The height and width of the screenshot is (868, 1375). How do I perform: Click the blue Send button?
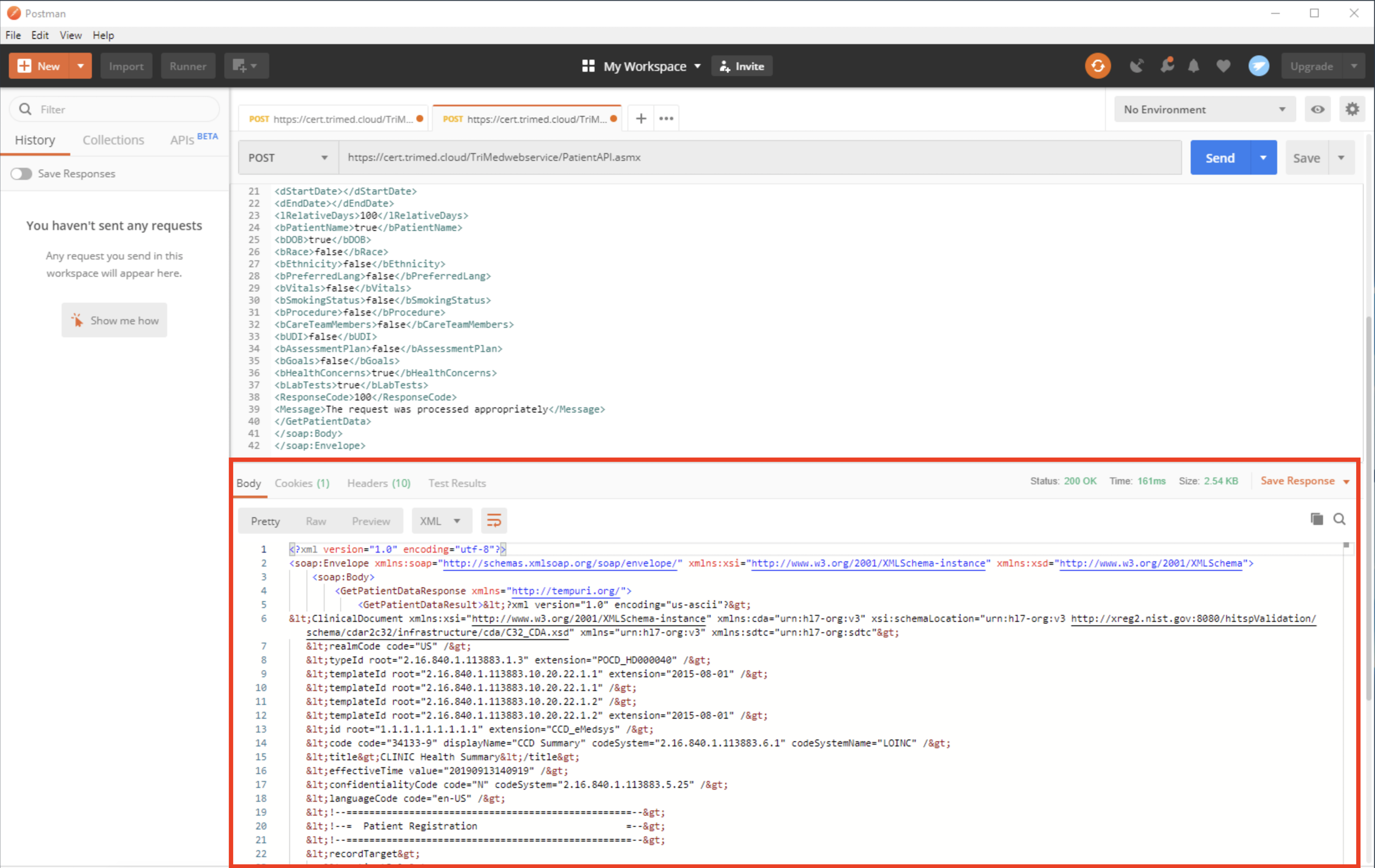[1220, 158]
